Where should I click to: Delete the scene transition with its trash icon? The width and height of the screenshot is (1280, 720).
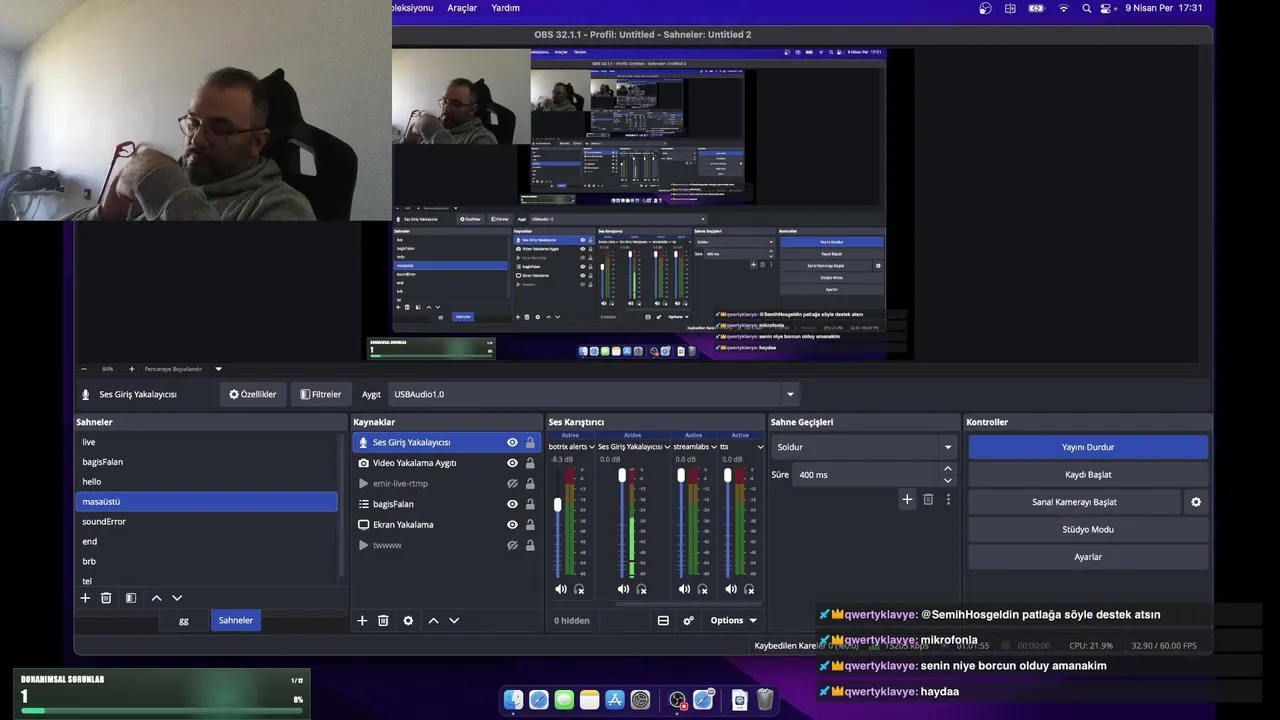(x=928, y=499)
